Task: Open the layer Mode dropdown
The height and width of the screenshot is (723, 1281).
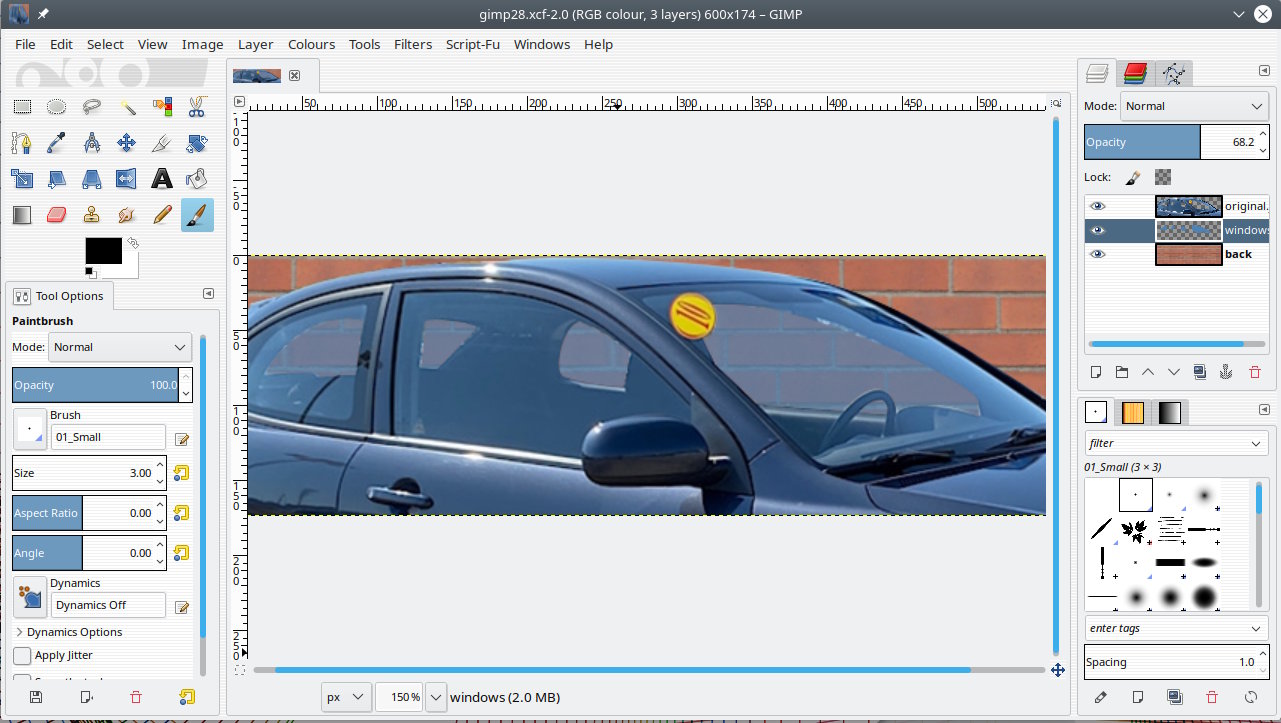Action: coord(1193,106)
